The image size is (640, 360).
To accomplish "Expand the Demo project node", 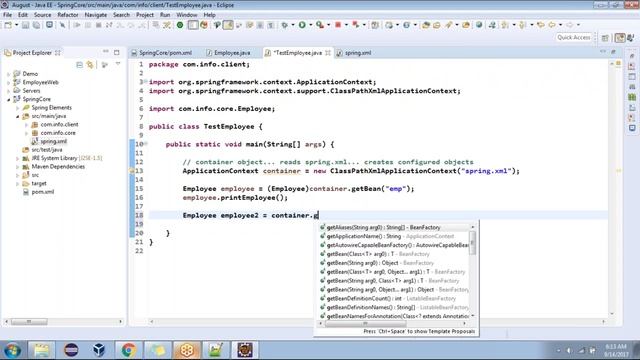I will (x=9, y=74).
